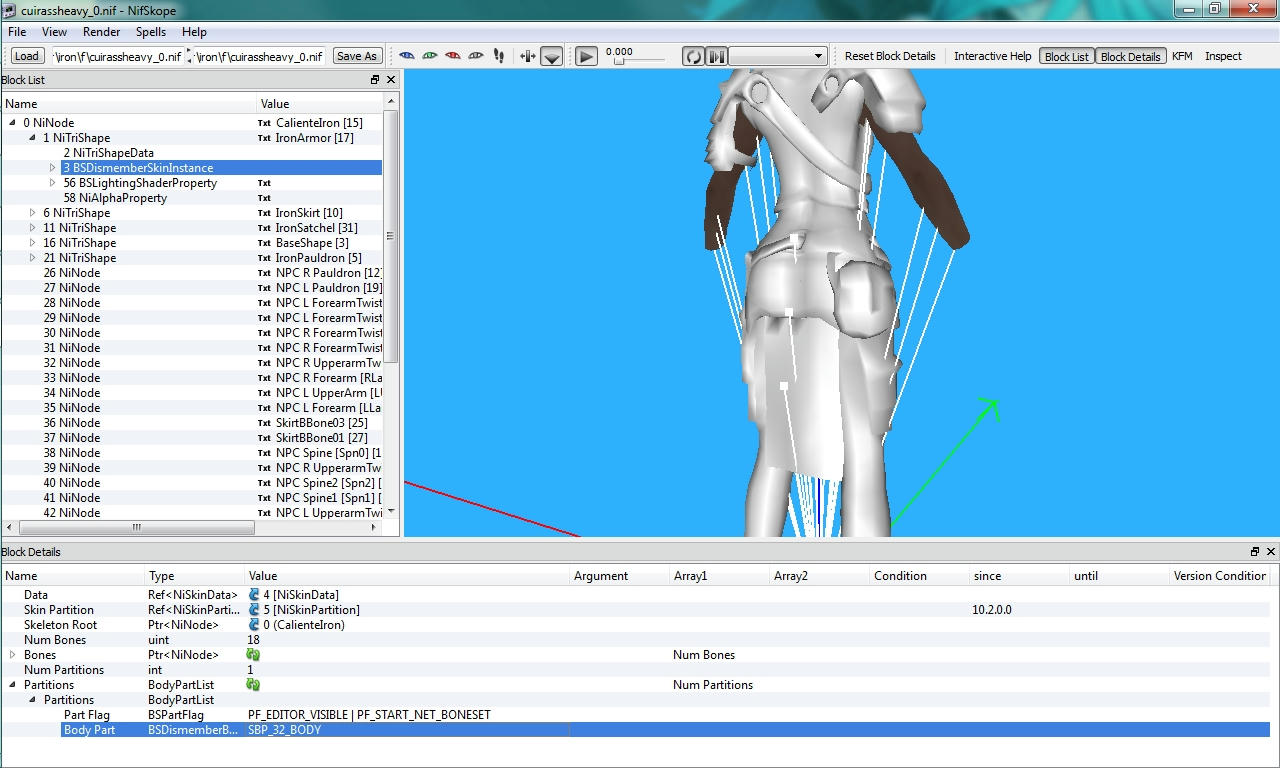Click the Txt icon beside IronPauldron

[x=264, y=258]
